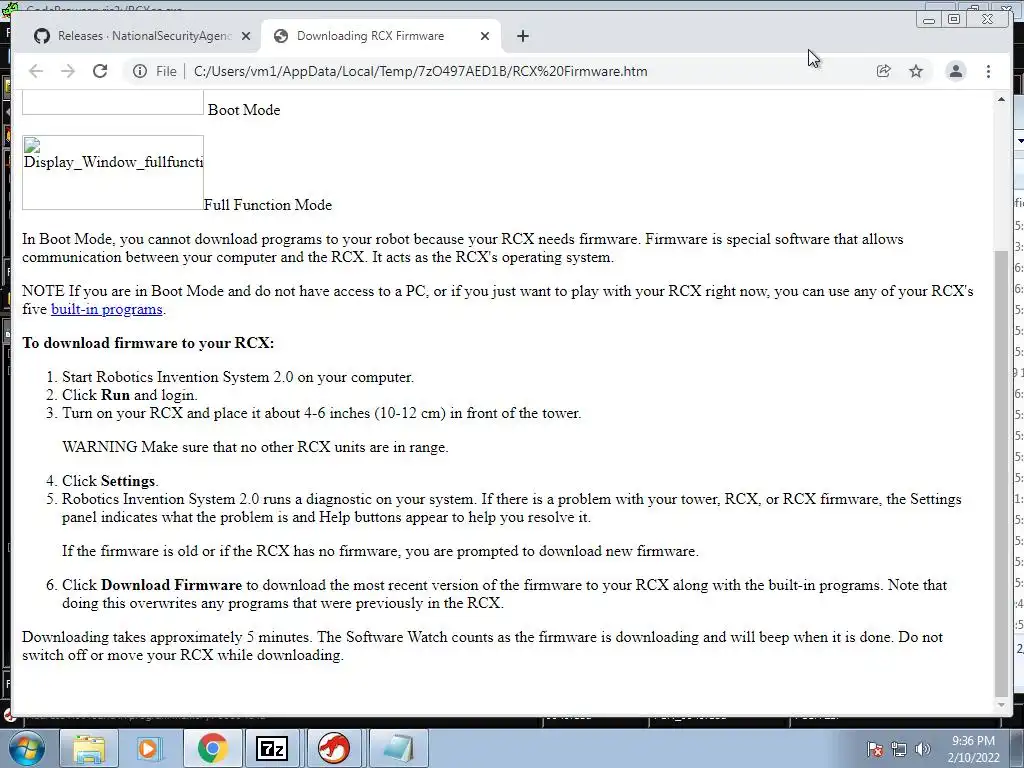Open Chrome's three-dot menu

click(x=988, y=71)
